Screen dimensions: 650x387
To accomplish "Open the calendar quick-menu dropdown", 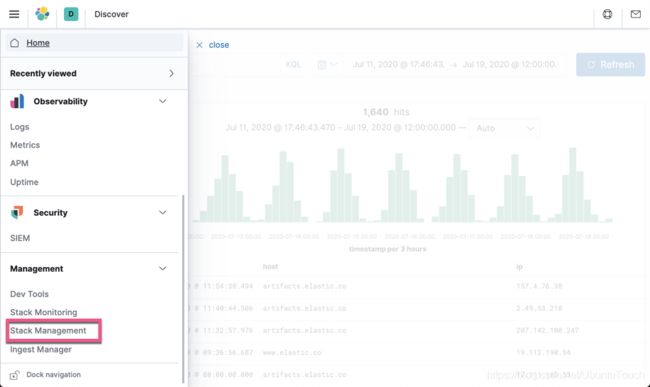I will click(327, 65).
